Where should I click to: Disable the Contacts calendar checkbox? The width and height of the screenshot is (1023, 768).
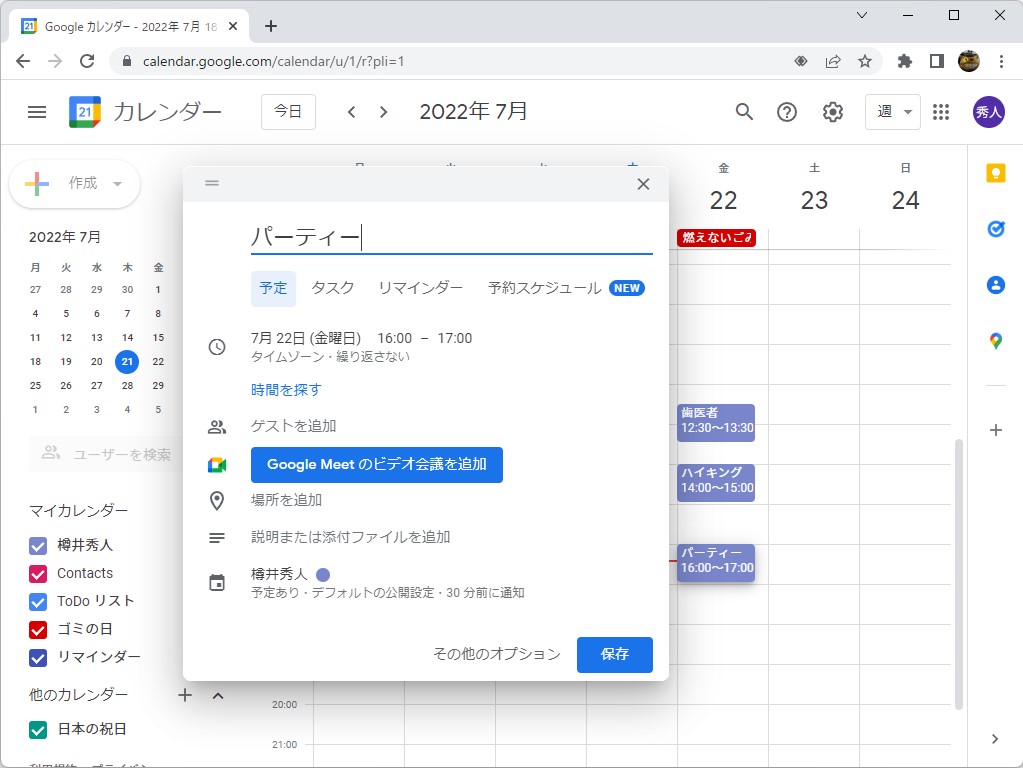click(x=37, y=573)
